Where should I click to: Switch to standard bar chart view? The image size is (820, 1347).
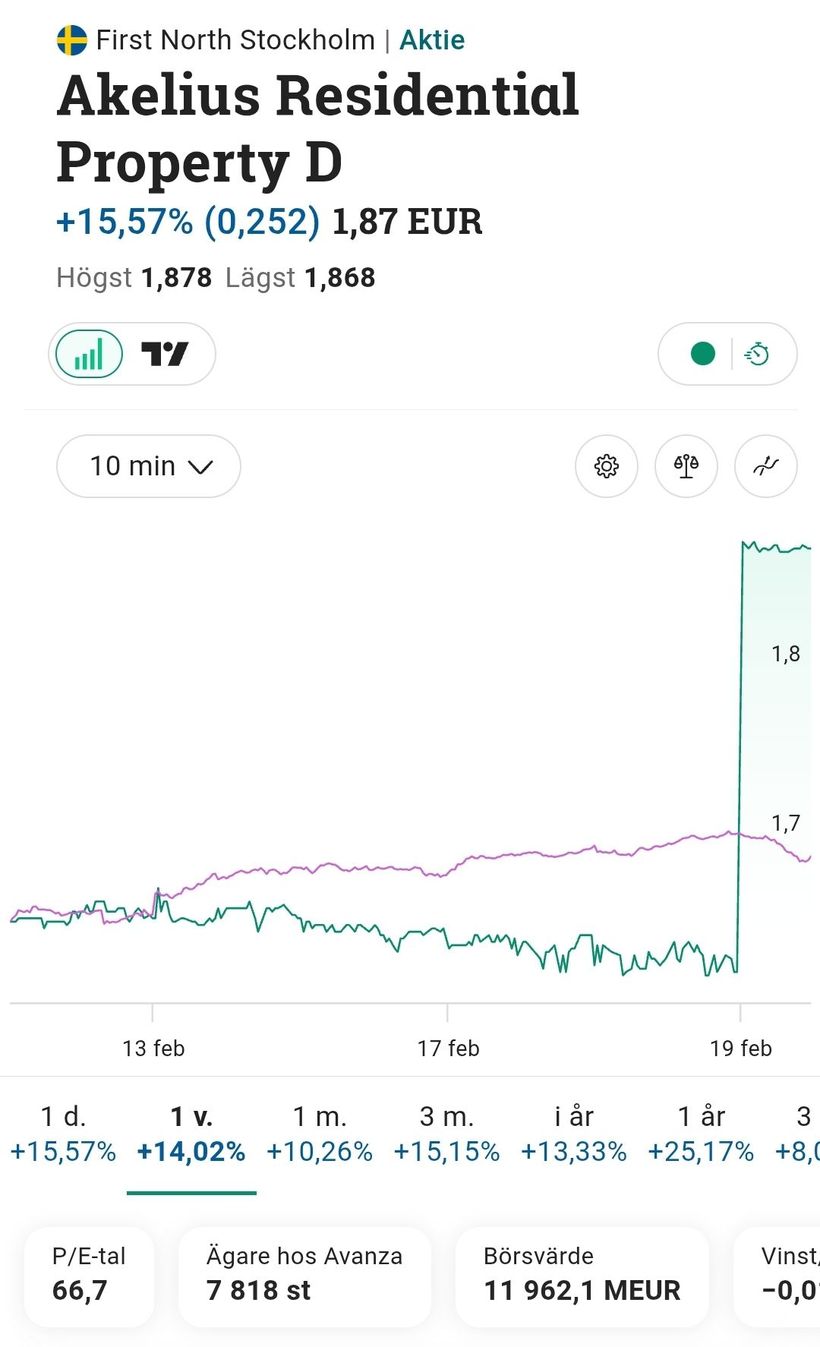89,354
